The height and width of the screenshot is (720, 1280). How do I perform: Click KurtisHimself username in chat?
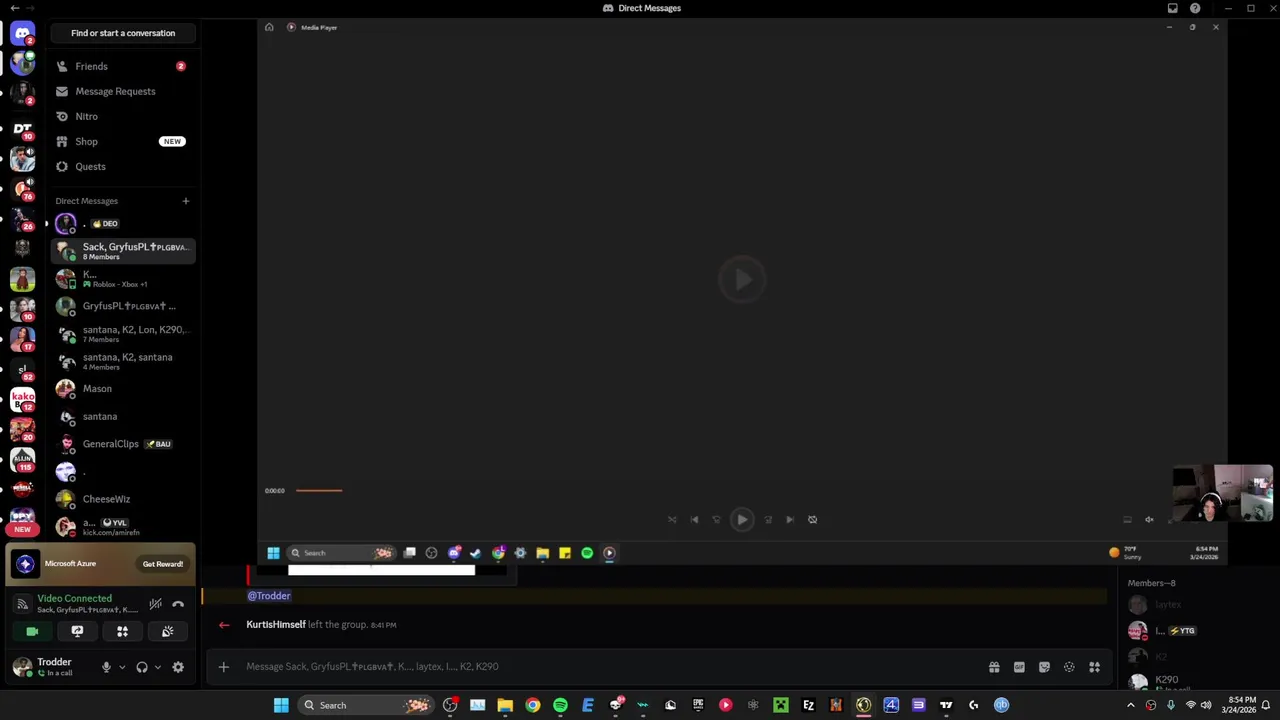276,625
